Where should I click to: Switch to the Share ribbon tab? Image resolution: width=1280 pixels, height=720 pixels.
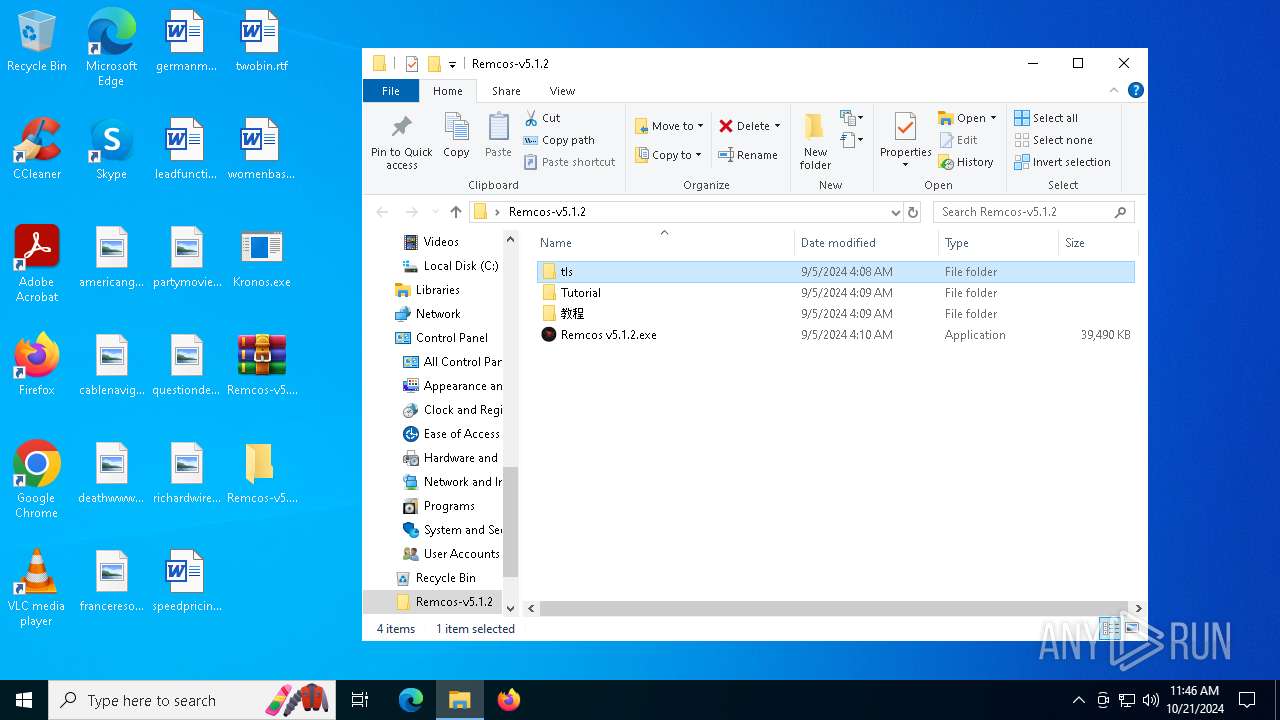pyautogui.click(x=506, y=91)
